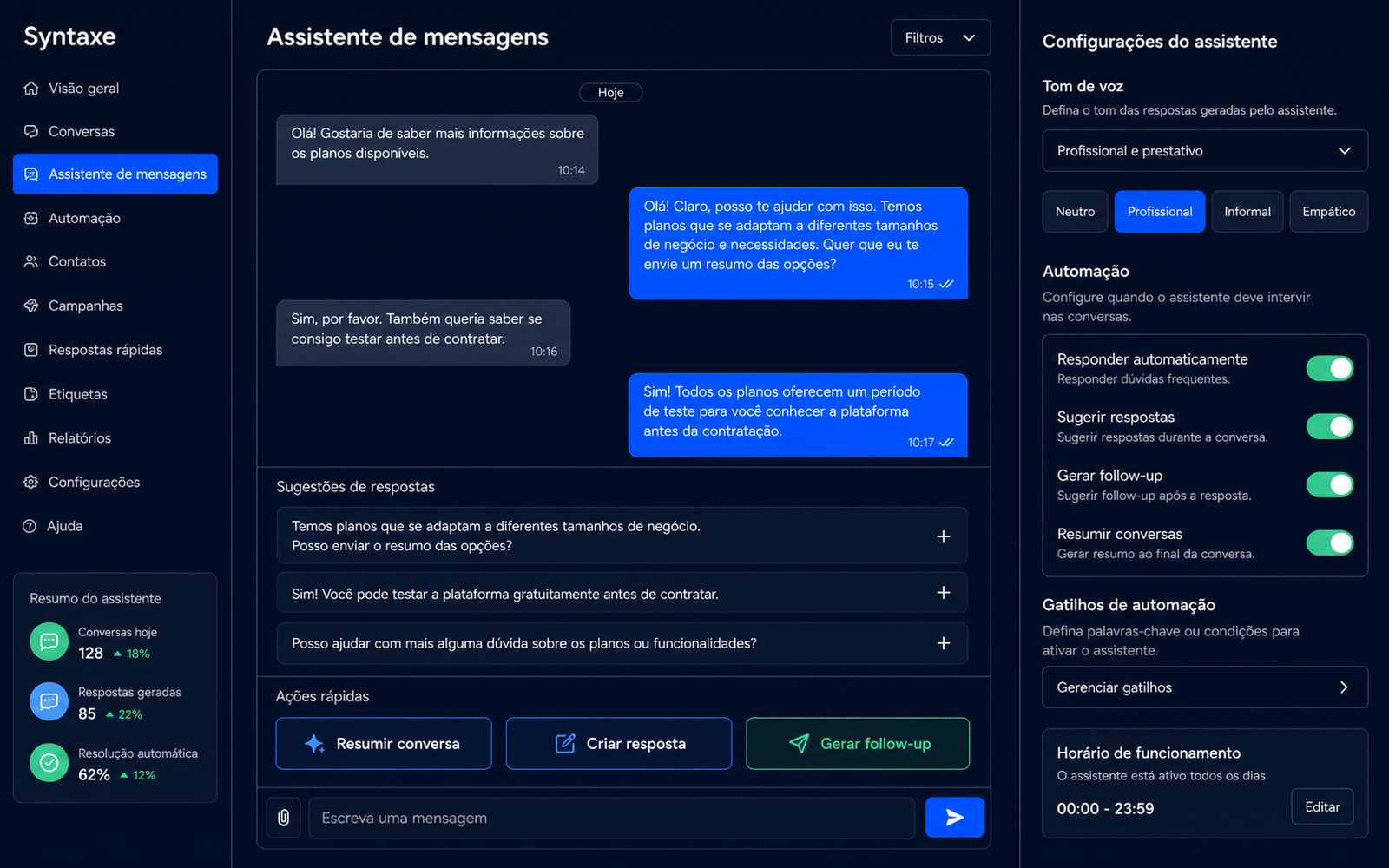The height and width of the screenshot is (868, 1389).
Task: Open Etiquetas in sidebar
Action: (x=115, y=394)
